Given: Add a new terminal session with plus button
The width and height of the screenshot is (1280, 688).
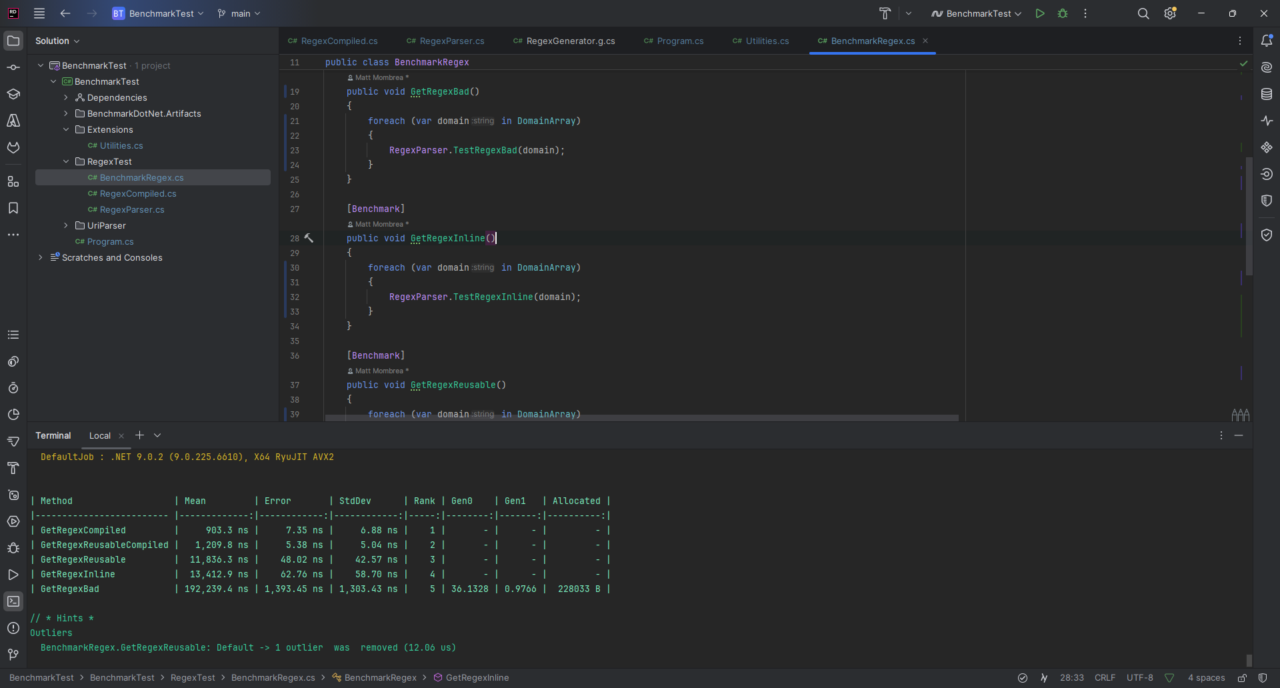Looking at the screenshot, I should tap(138, 435).
